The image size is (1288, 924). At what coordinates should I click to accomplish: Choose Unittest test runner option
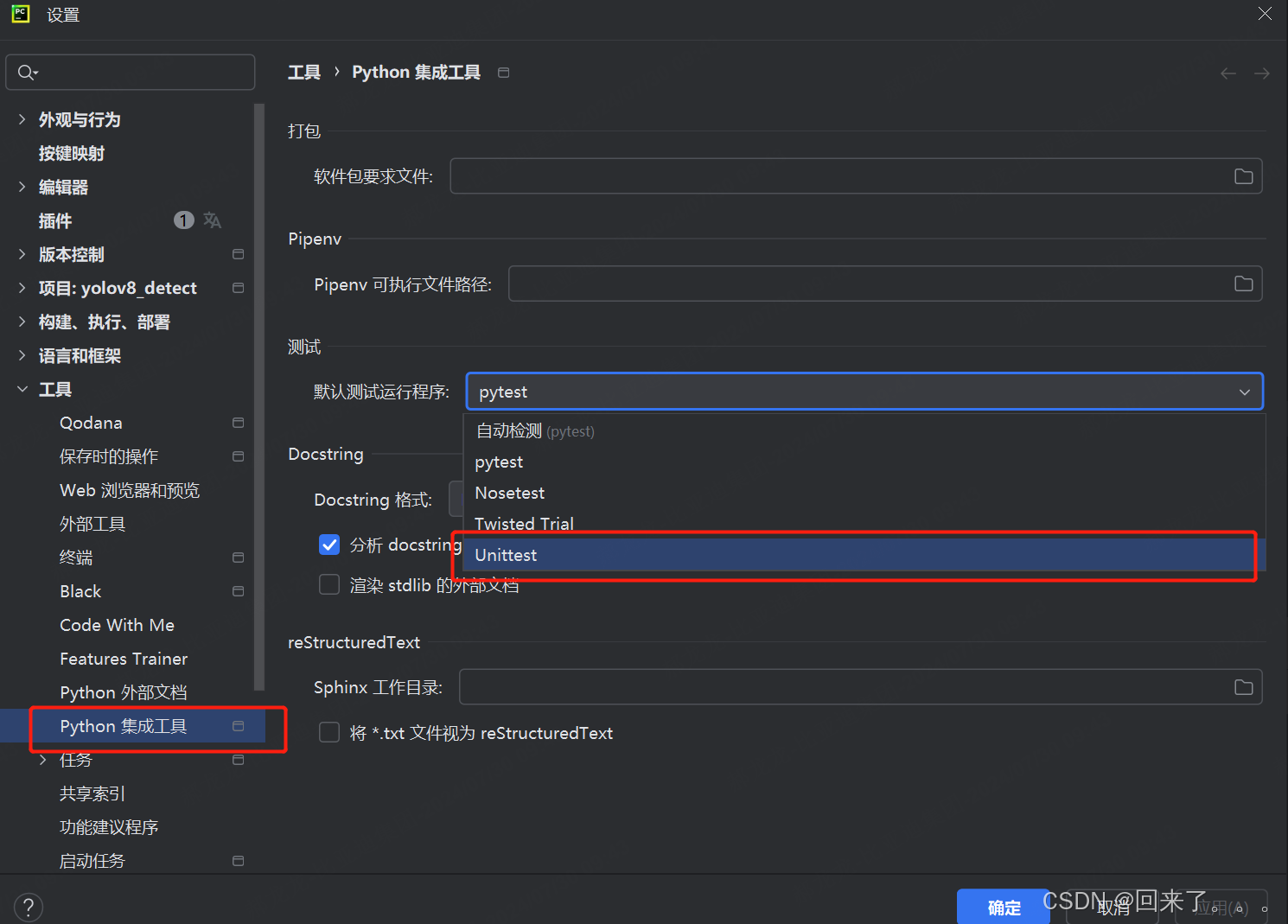[864, 555]
